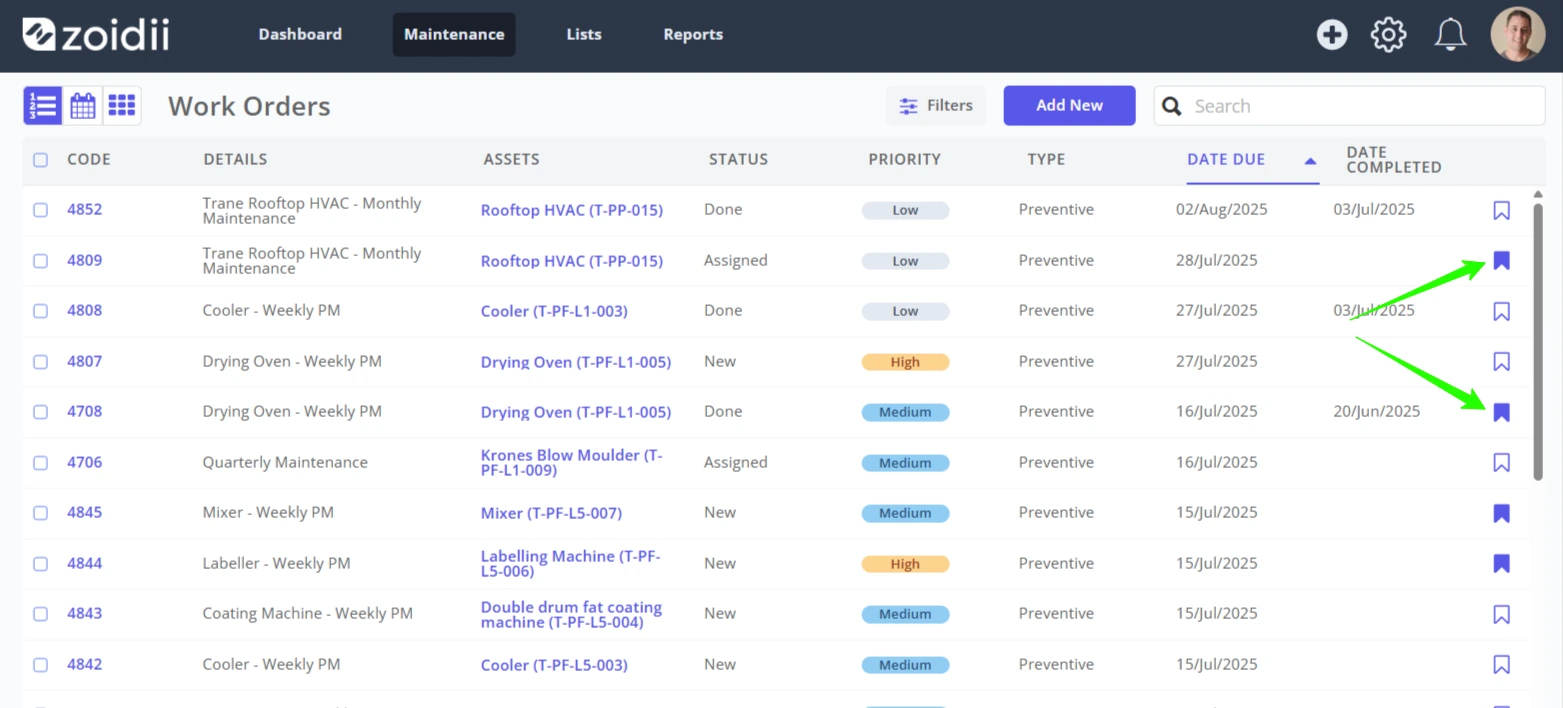Screen dimensions: 1563x708
Task: Check the box for order 4852
Action: pyautogui.click(x=40, y=210)
